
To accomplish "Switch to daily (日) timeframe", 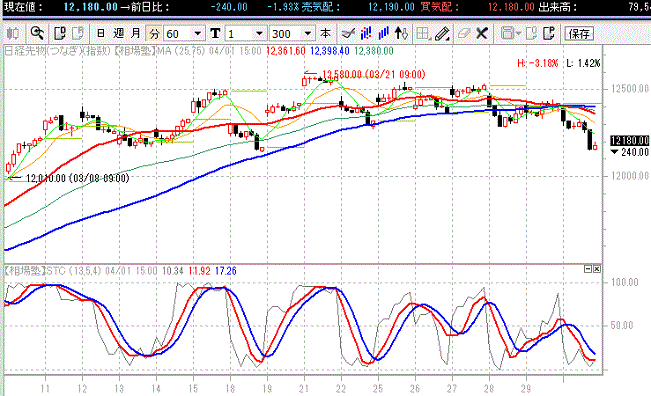I will tap(100, 33).
